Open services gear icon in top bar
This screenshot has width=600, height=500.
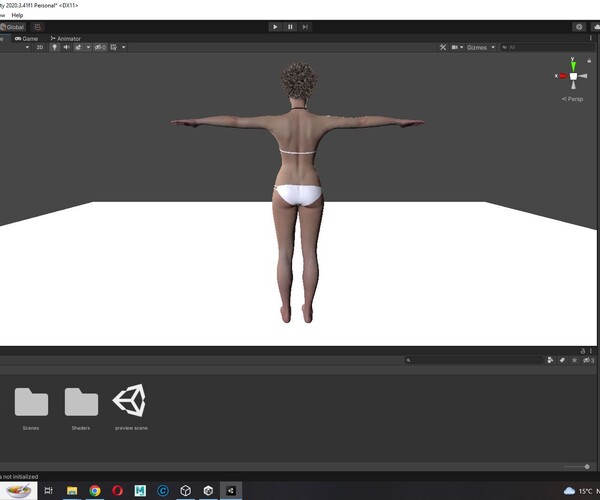(x=579, y=27)
